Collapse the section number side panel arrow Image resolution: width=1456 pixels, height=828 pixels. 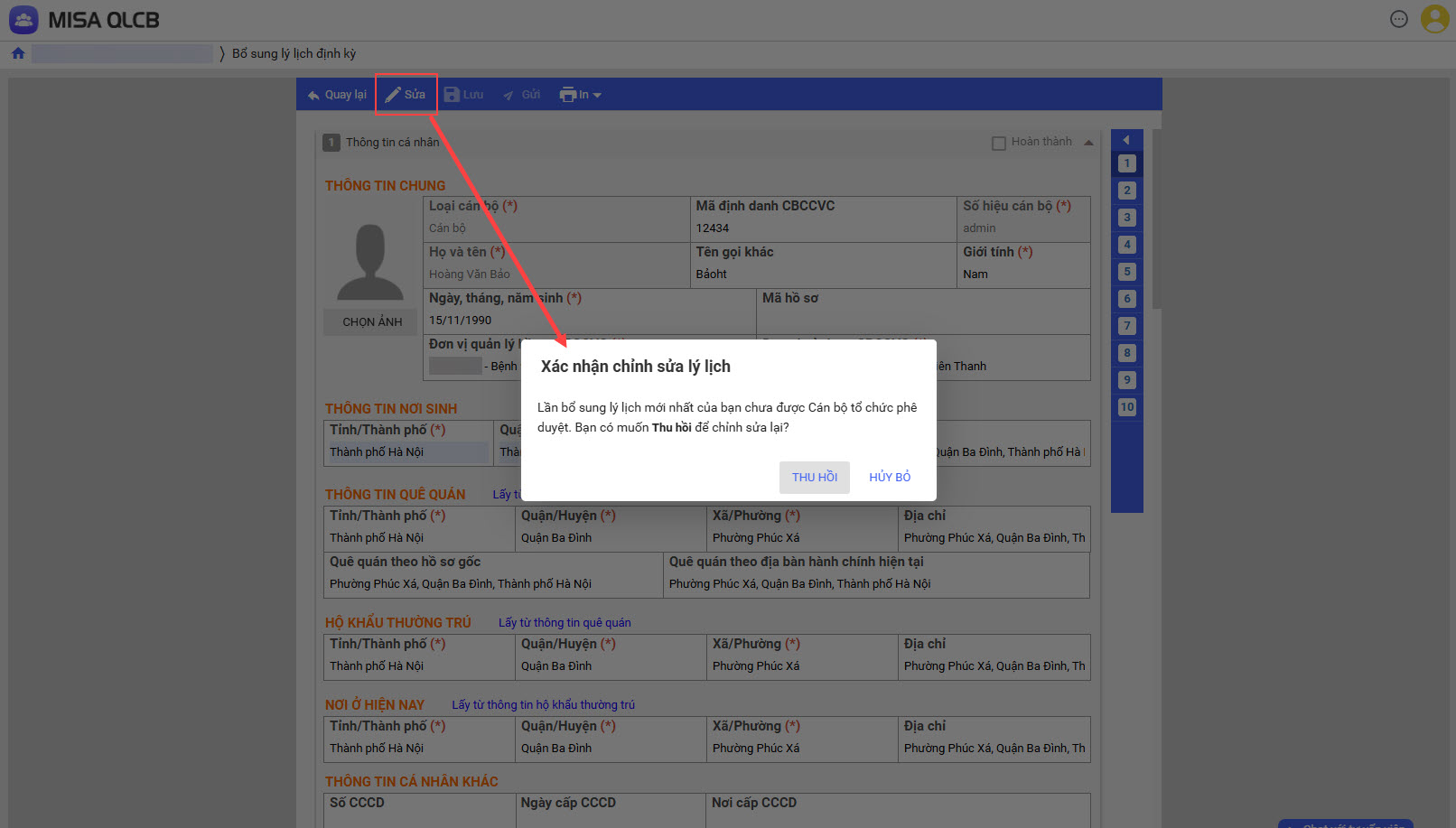pos(1126,140)
